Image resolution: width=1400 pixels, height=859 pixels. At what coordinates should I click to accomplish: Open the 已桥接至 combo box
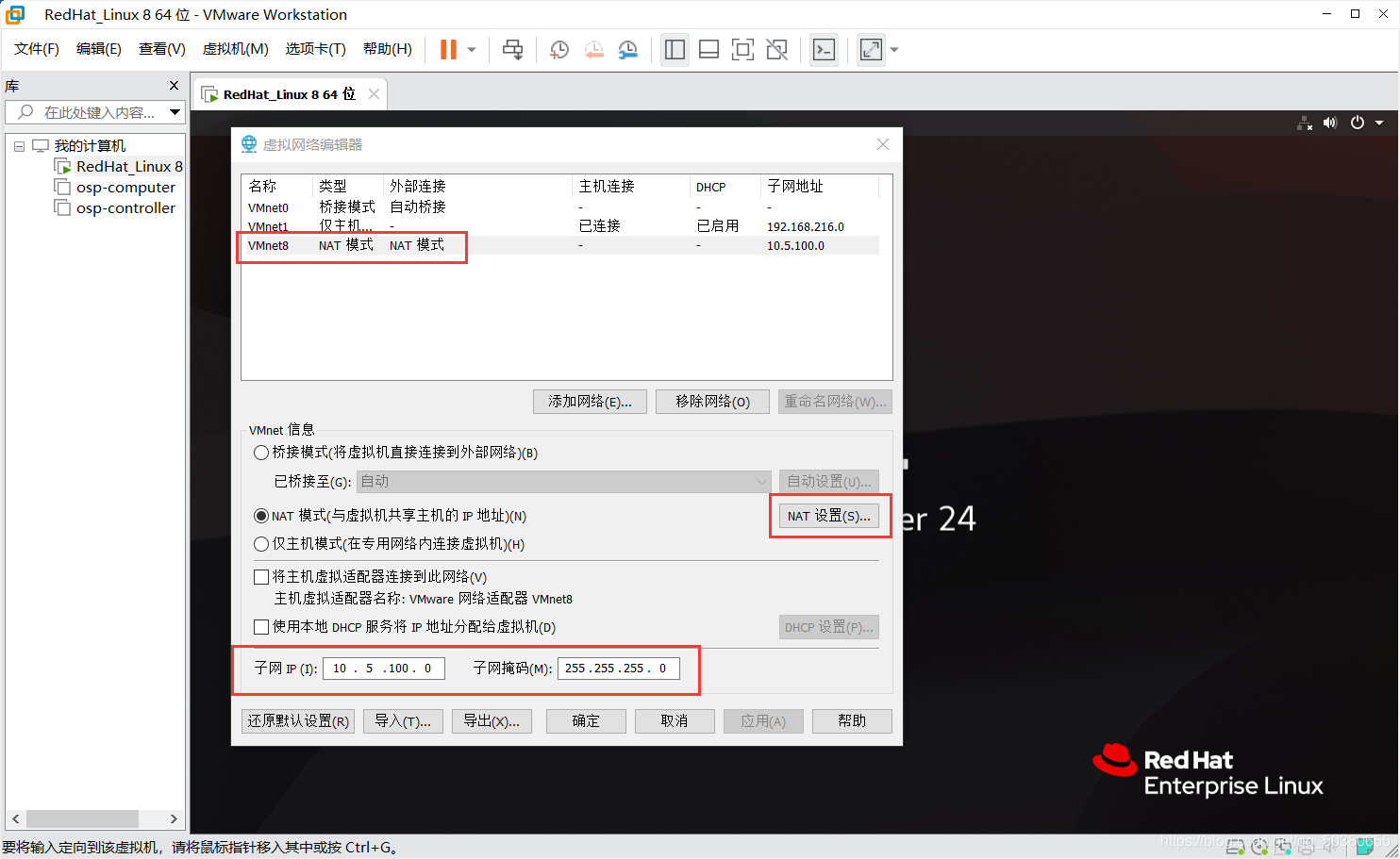[x=563, y=482]
